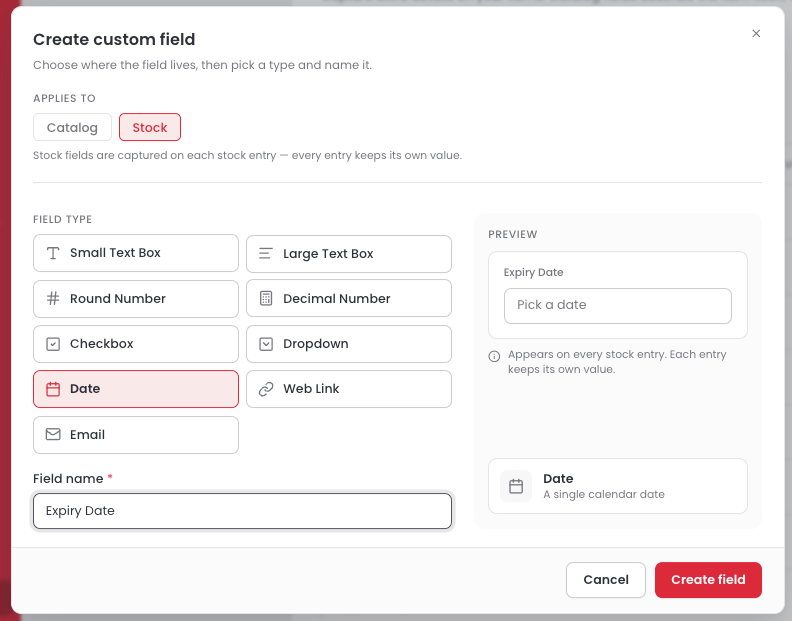Screen dimensions: 792x621
Task: Select the Dropdown field type
Action: click(x=349, y=344)
